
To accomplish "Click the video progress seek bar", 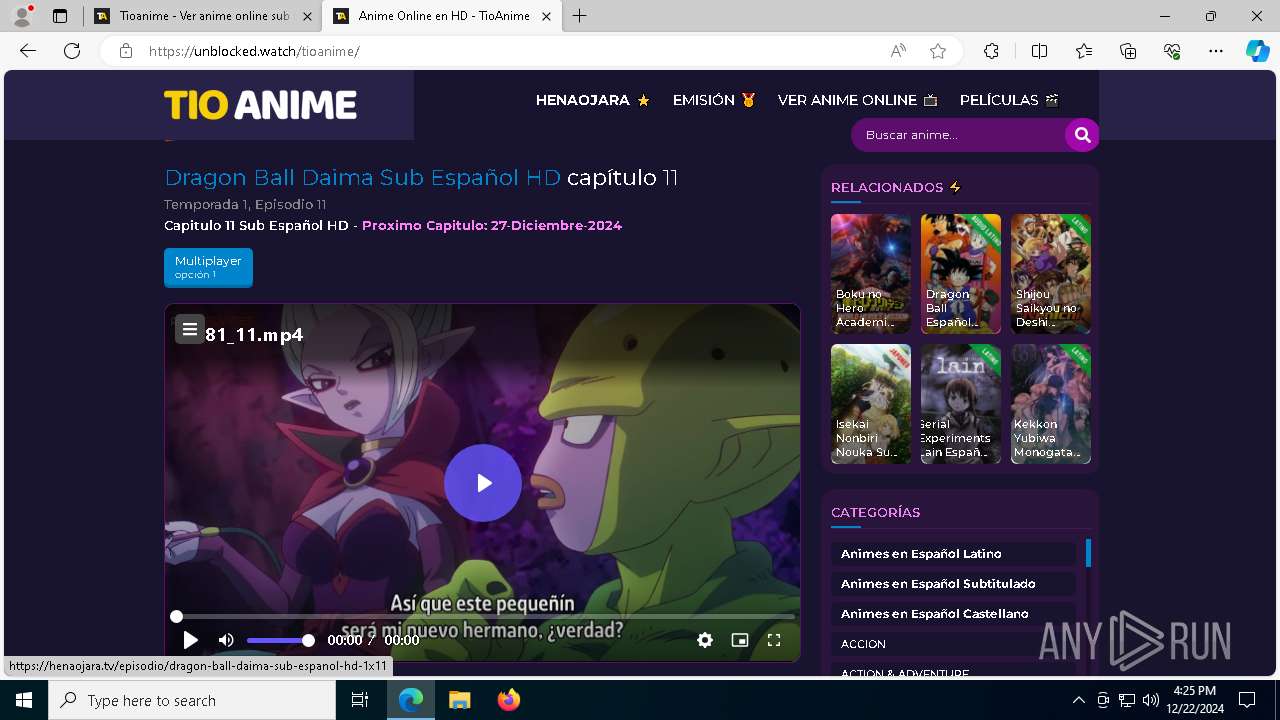I will click(x=484, y=616).
